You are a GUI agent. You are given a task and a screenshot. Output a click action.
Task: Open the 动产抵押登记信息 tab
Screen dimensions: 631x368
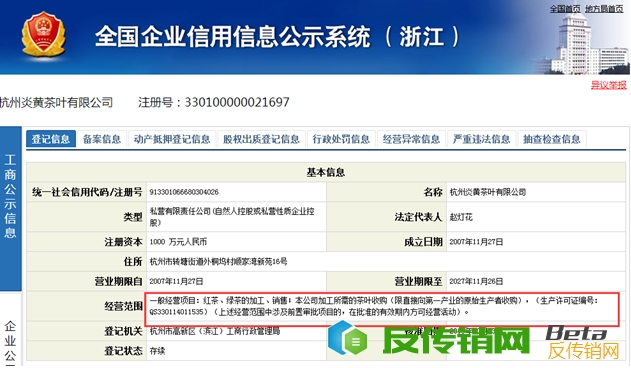(x=172, y=139)
